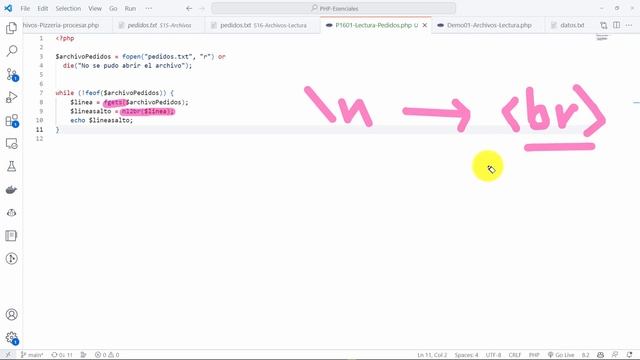The image size is (640, 360).
Task: Open the Testing flask view
Action: (x=11, y=167)
